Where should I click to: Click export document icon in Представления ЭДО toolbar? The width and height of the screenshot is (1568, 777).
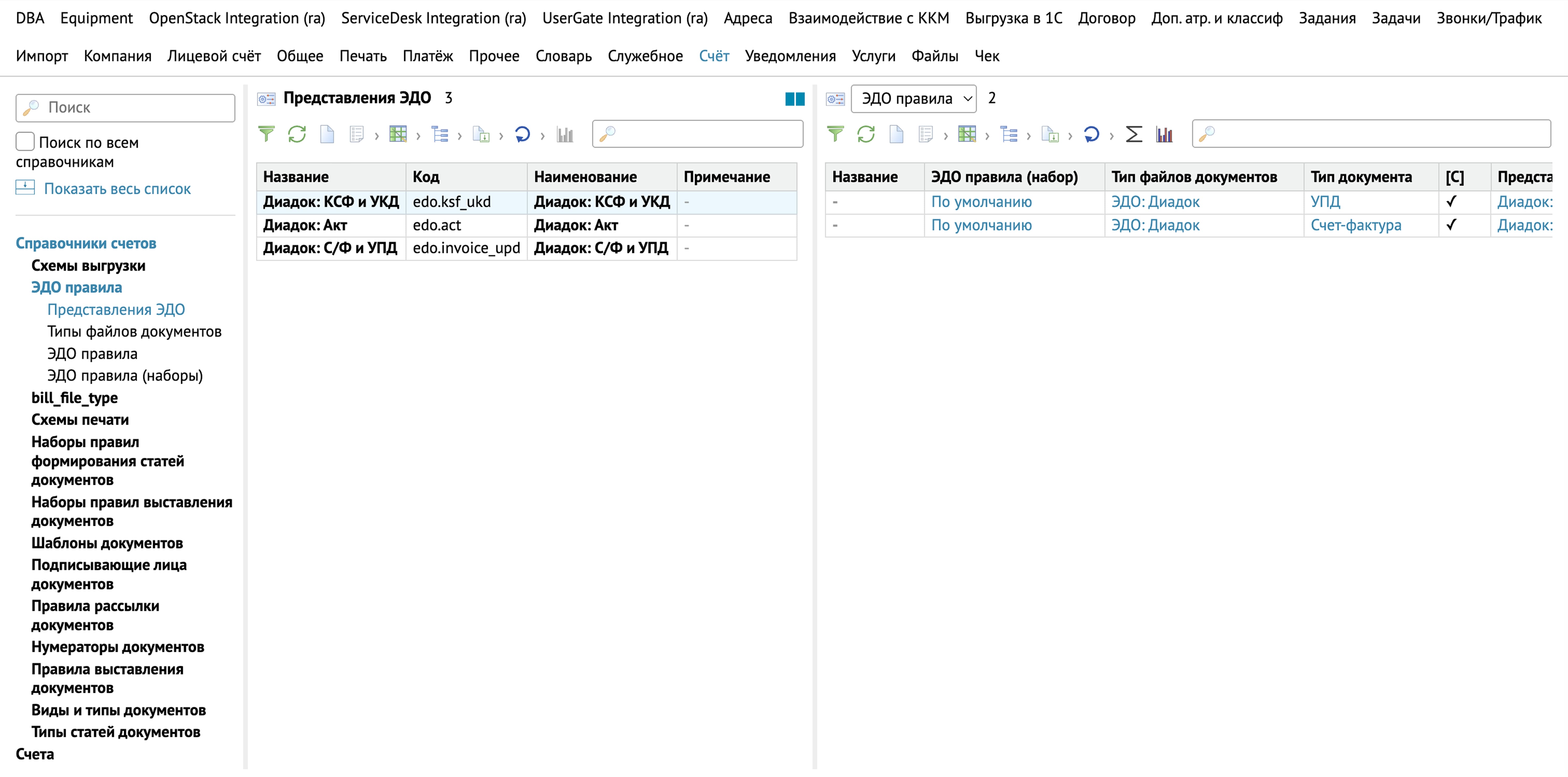[x=481, y=134]
